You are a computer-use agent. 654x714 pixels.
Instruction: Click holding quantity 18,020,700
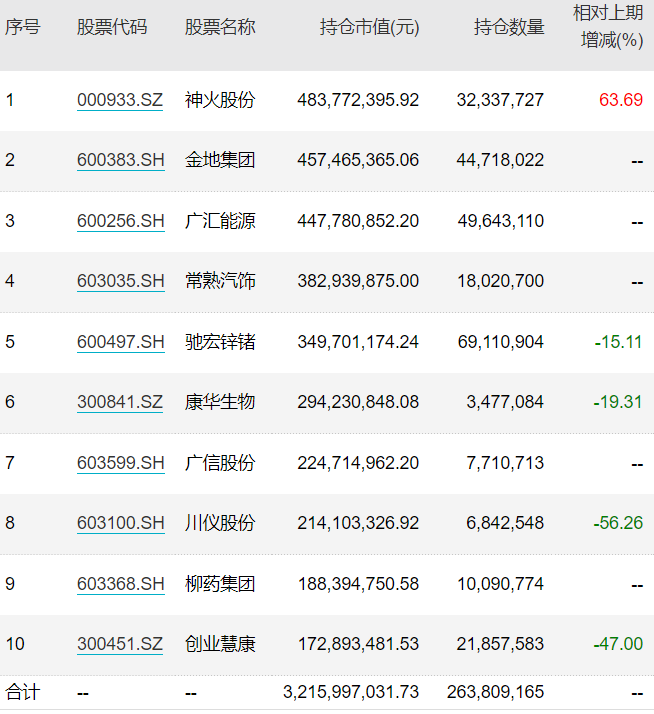(501, 281)
